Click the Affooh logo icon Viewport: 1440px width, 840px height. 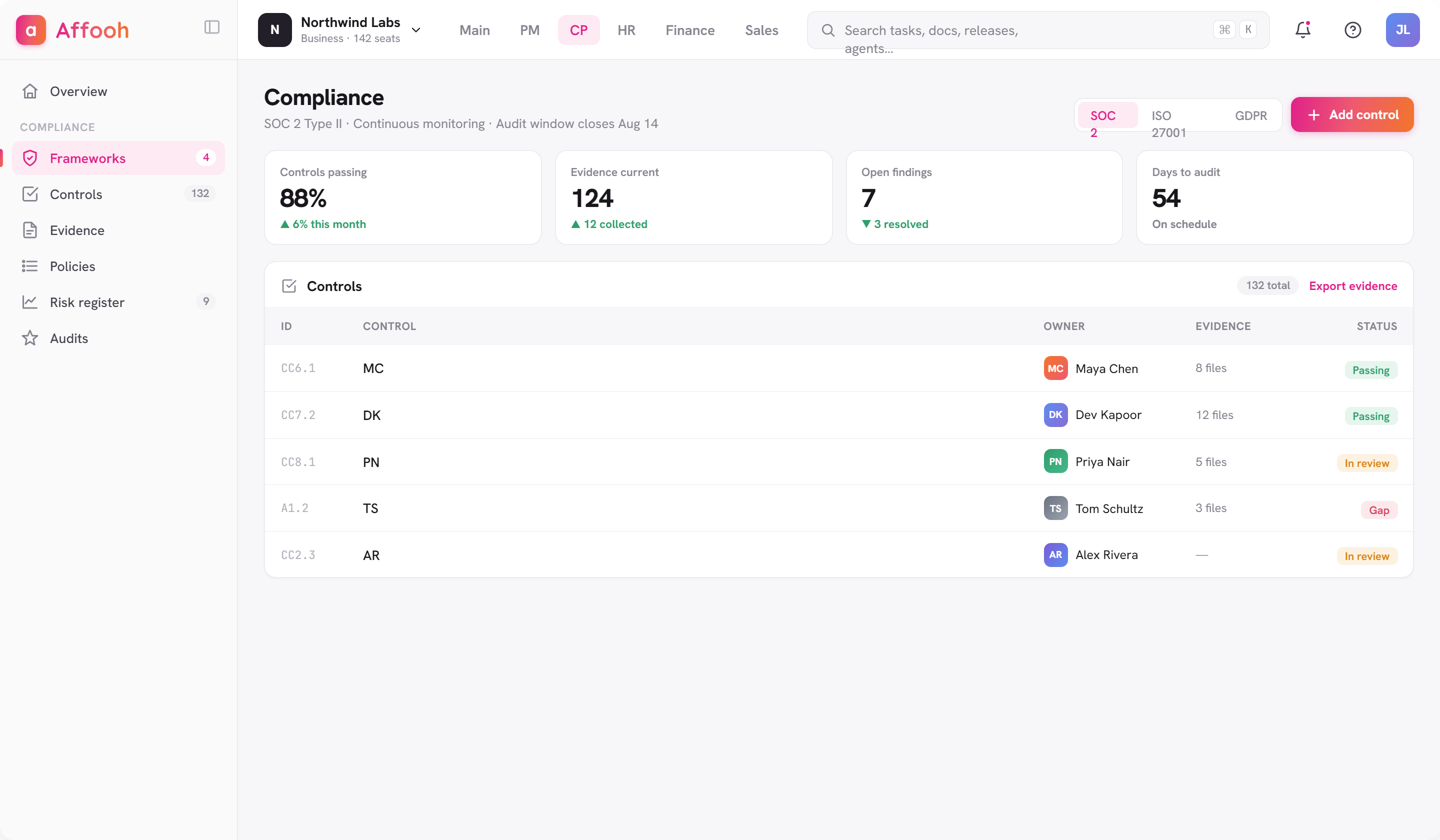click(31, 29)
